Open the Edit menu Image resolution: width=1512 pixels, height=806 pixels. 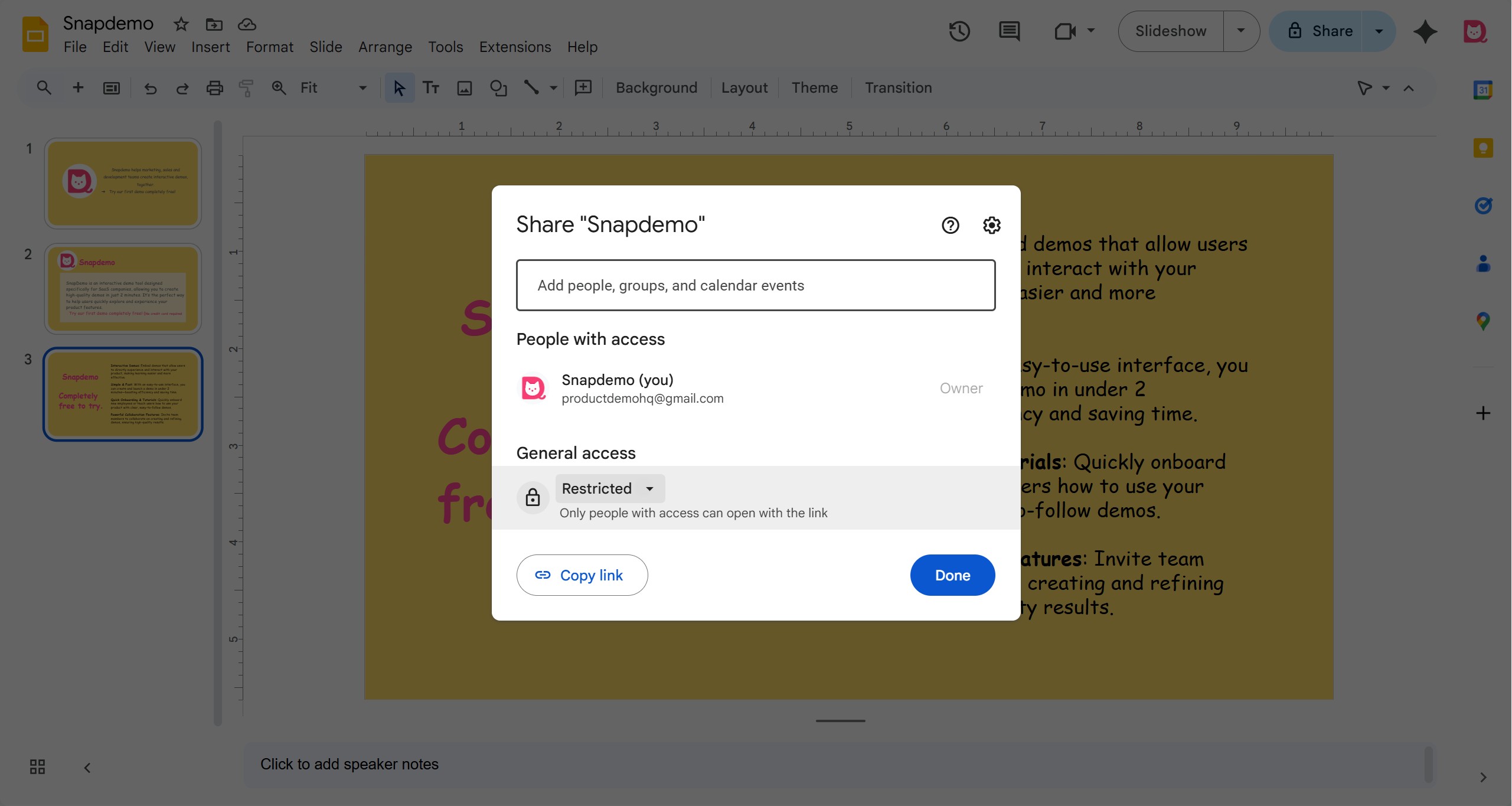[x=115, y=47]
